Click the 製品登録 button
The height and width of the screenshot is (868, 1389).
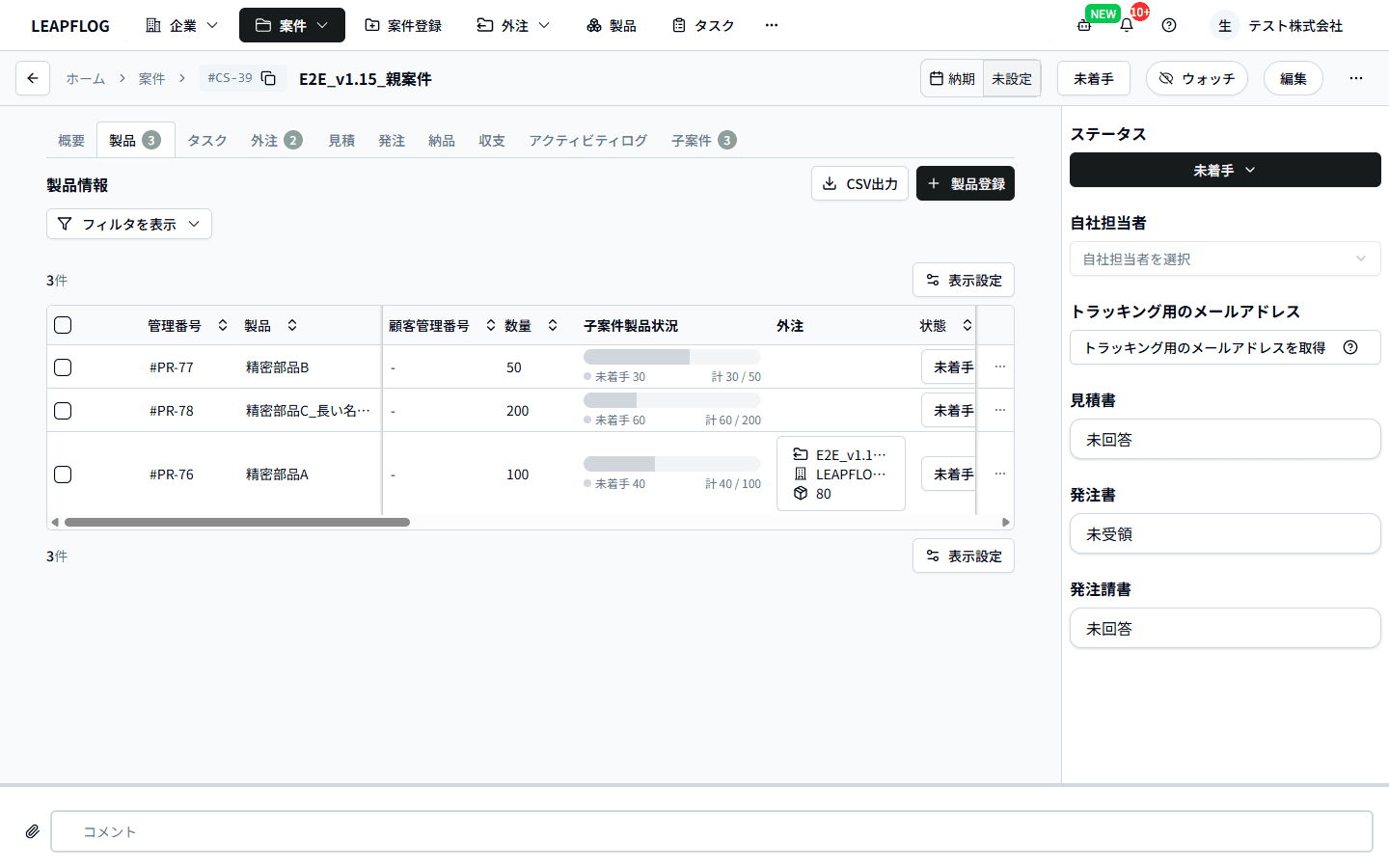point(965,183)
